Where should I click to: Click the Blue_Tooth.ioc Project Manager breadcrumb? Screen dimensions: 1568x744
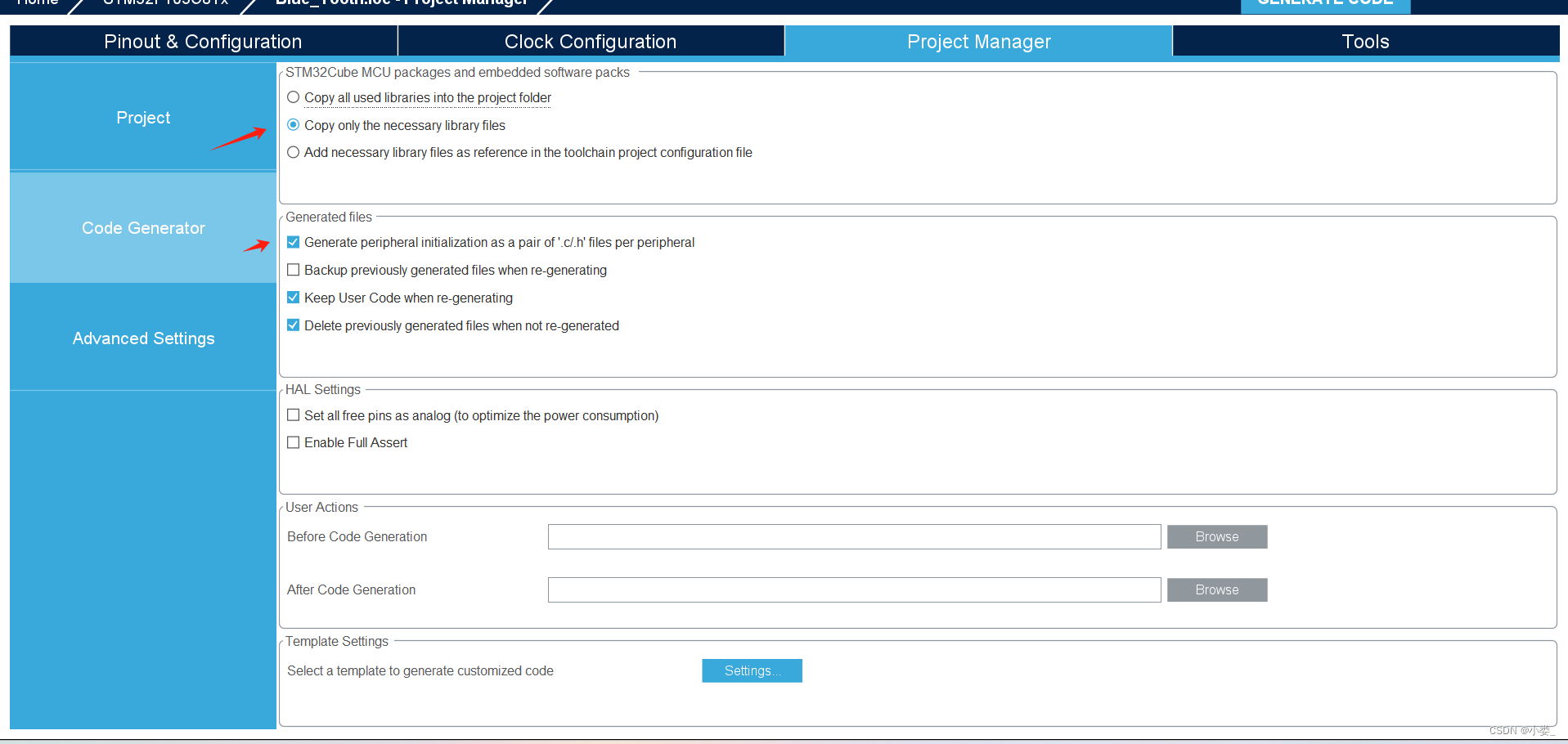click(x=401, y=3)
